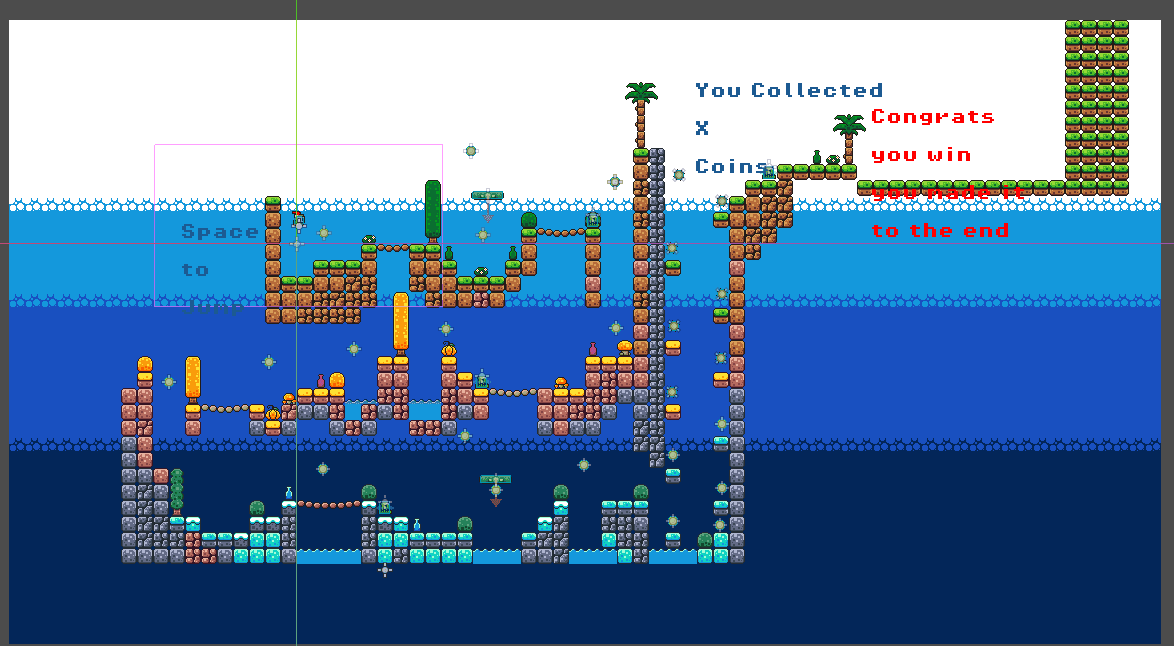Image resolution: width=1174 pixels, height=646 pixels.
Task: Click the red 'Congrats' text
Action: 933,117
